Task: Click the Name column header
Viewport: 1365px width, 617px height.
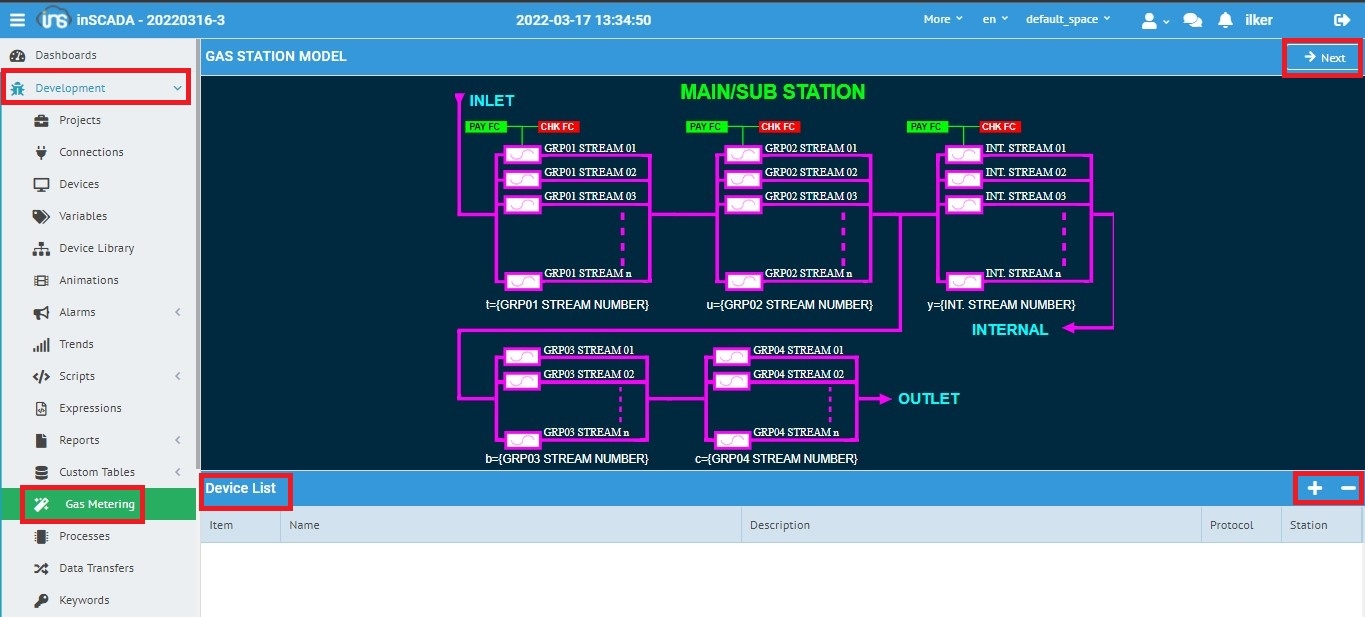Action: pos(304,525)
